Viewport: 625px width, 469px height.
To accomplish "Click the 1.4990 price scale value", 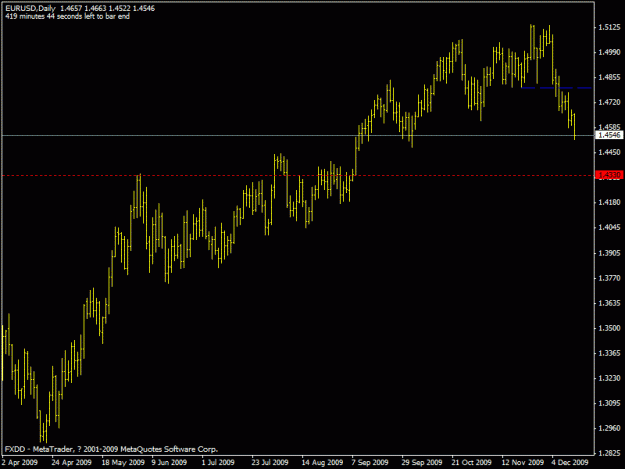I will pyautogui.click(x=610, y=52).
